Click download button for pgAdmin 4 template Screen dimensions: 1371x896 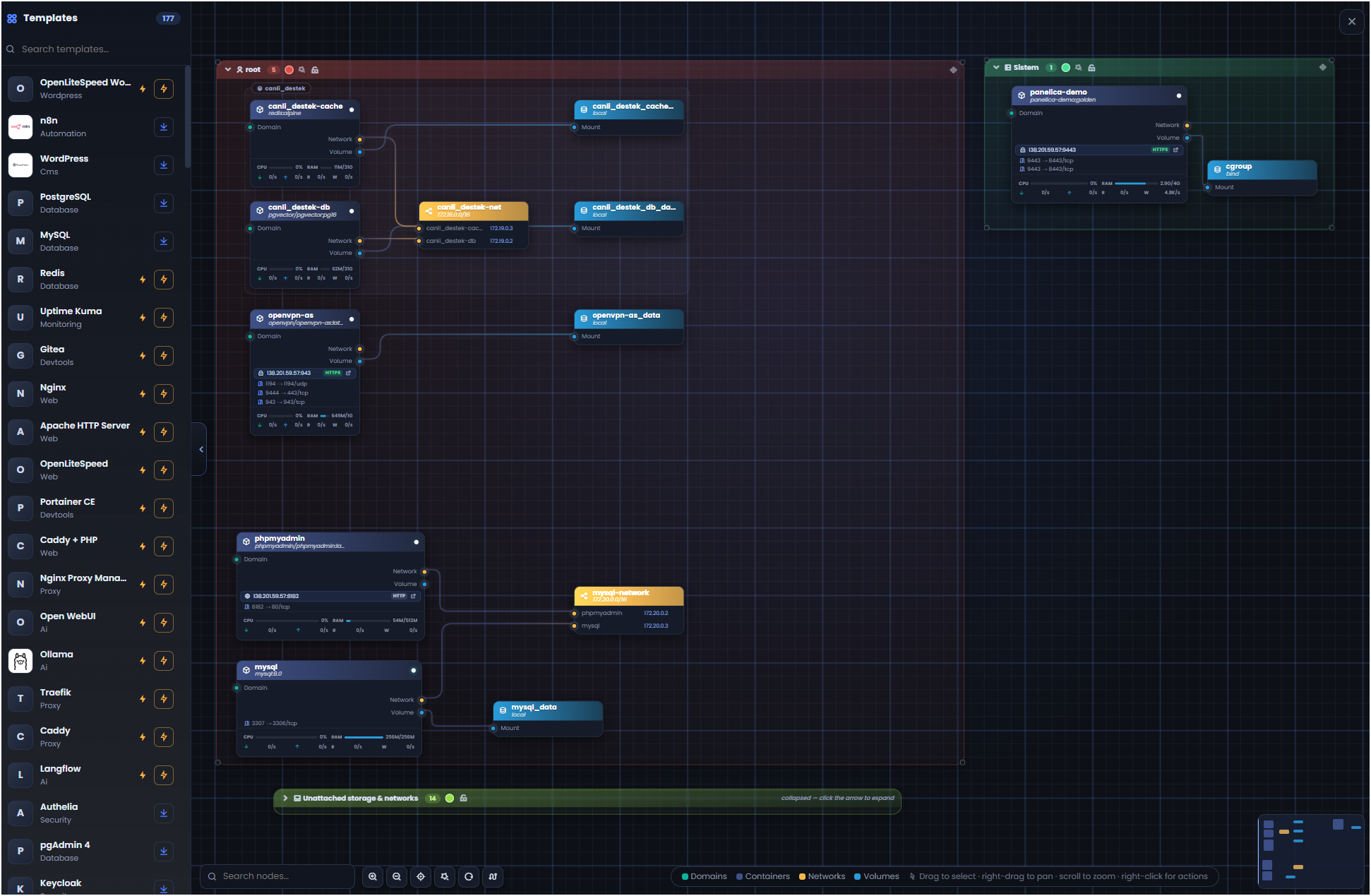pyautogui.click(x=164, y=852)
